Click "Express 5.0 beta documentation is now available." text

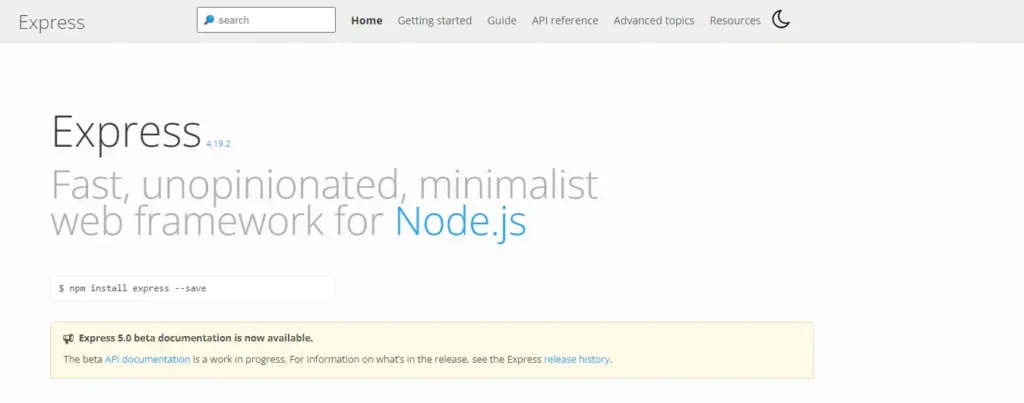click(x=196, y=338)
